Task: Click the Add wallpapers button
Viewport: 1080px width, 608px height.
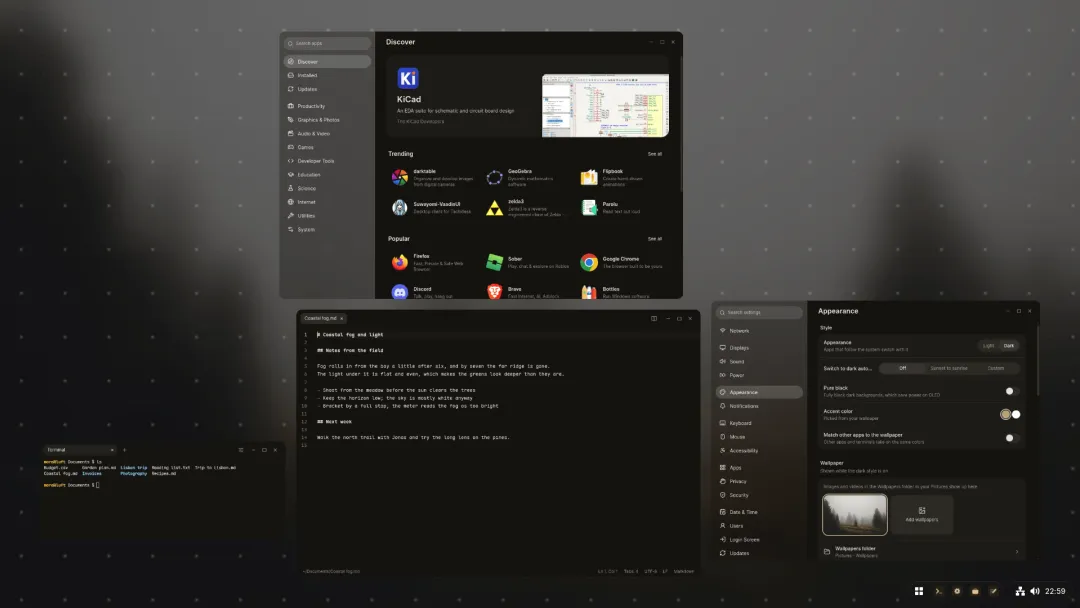Action: pos(922,514)
